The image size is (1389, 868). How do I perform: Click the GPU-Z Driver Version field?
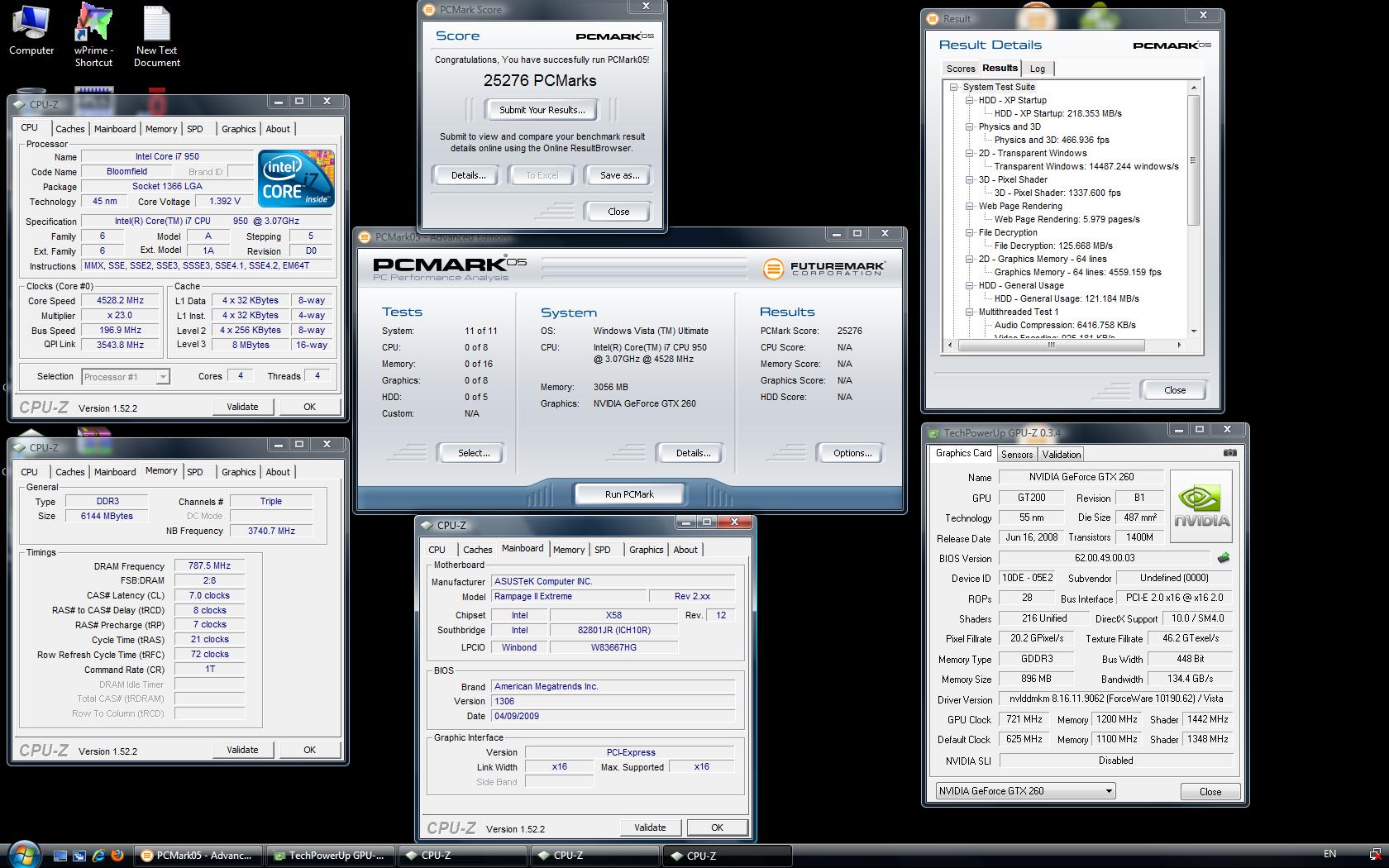pos(1115,699)
